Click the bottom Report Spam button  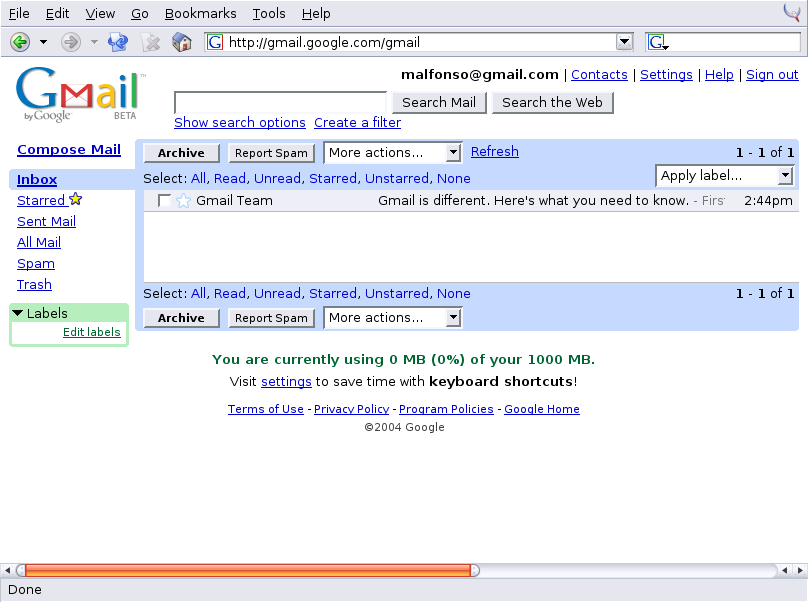(272, 318)
